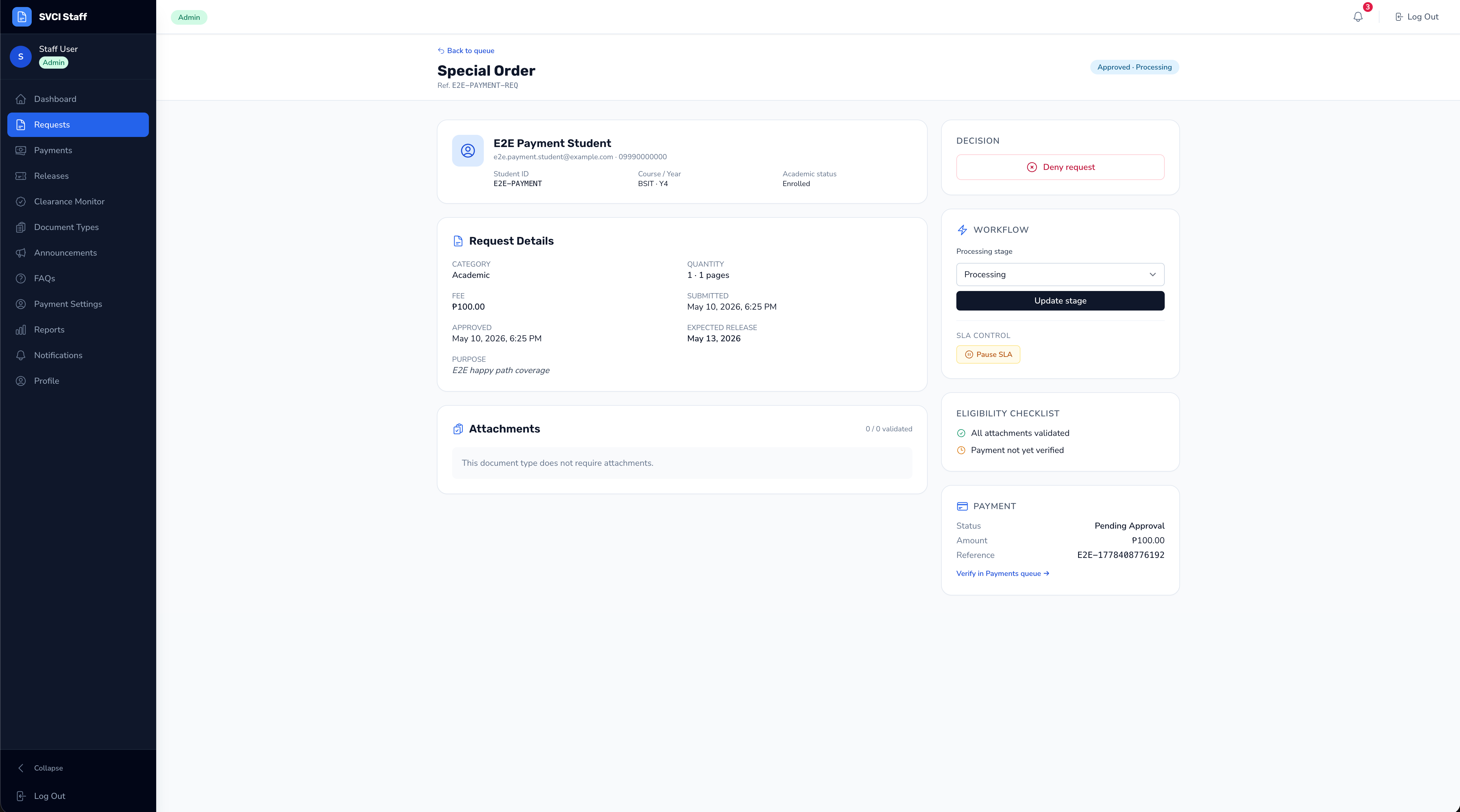Click the Collapse chevron icon
The height and width of the screenshot is (812, 1460).
[21, 768]
